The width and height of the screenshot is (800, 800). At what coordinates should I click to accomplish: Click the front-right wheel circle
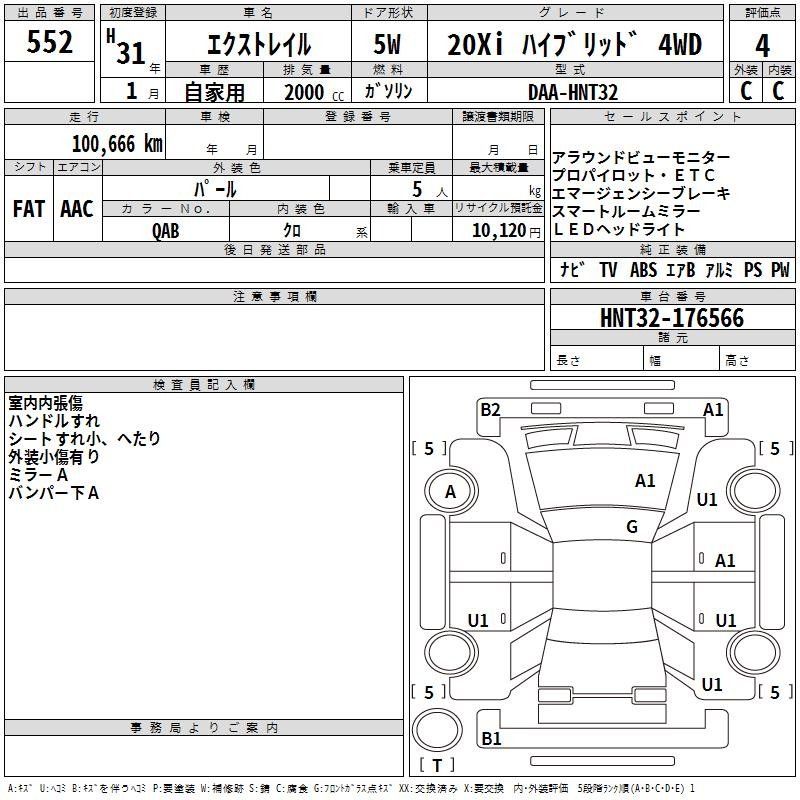(753, 491)
